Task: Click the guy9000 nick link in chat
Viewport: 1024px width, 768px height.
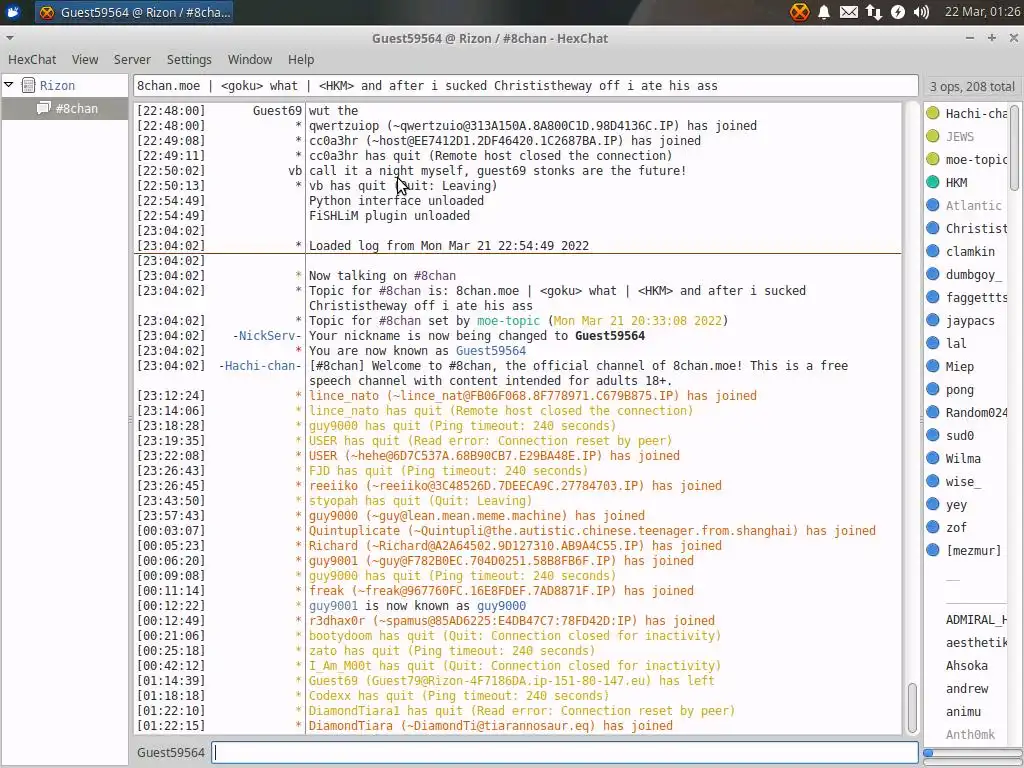Action: 501,605
